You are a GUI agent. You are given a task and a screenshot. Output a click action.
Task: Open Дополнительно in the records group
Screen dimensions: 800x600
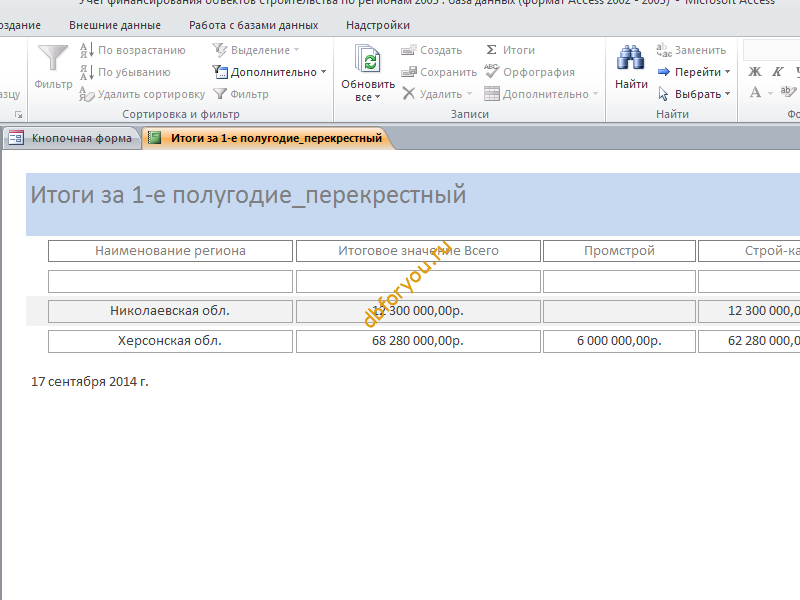click(541, 94)
